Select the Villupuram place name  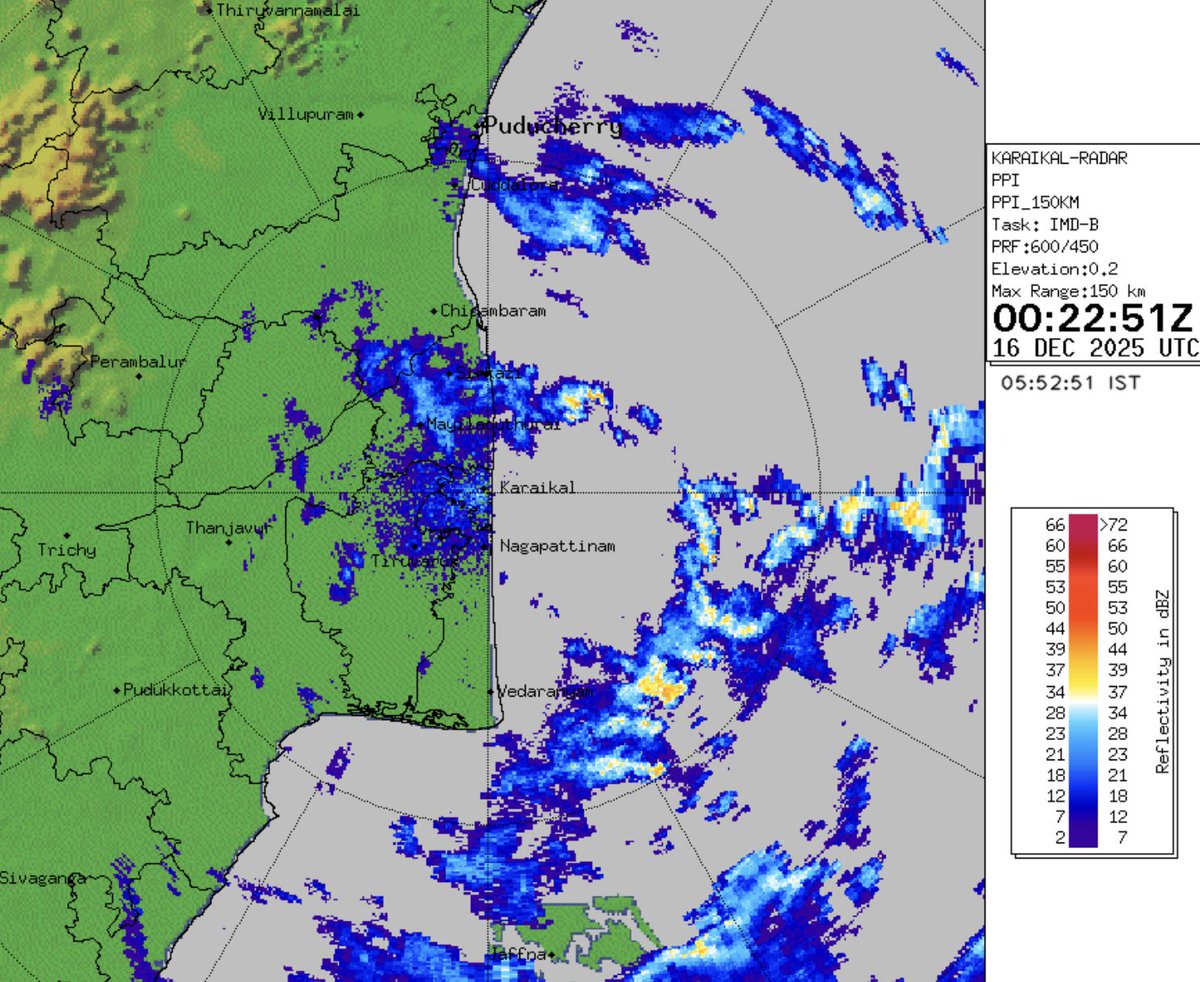pos(306,114)
